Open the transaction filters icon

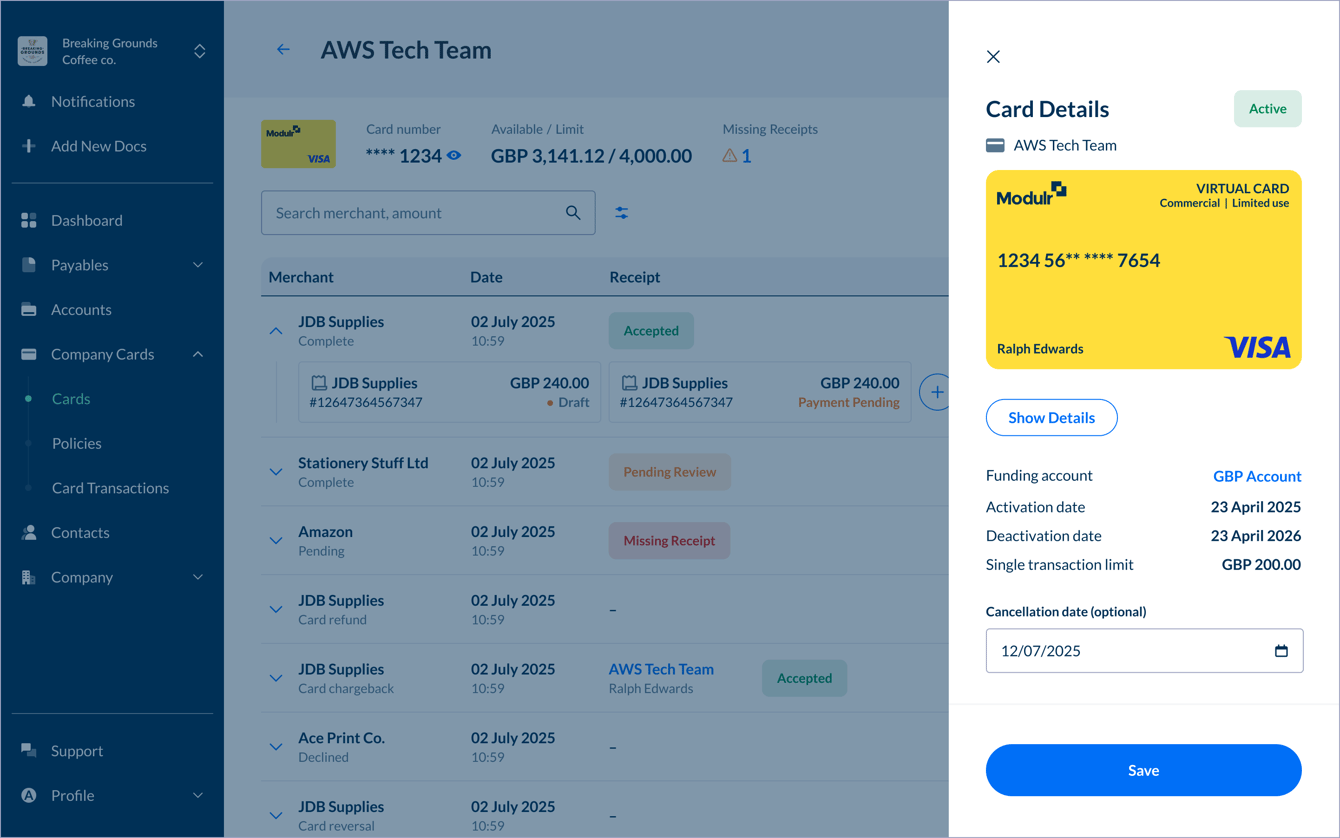622,213
